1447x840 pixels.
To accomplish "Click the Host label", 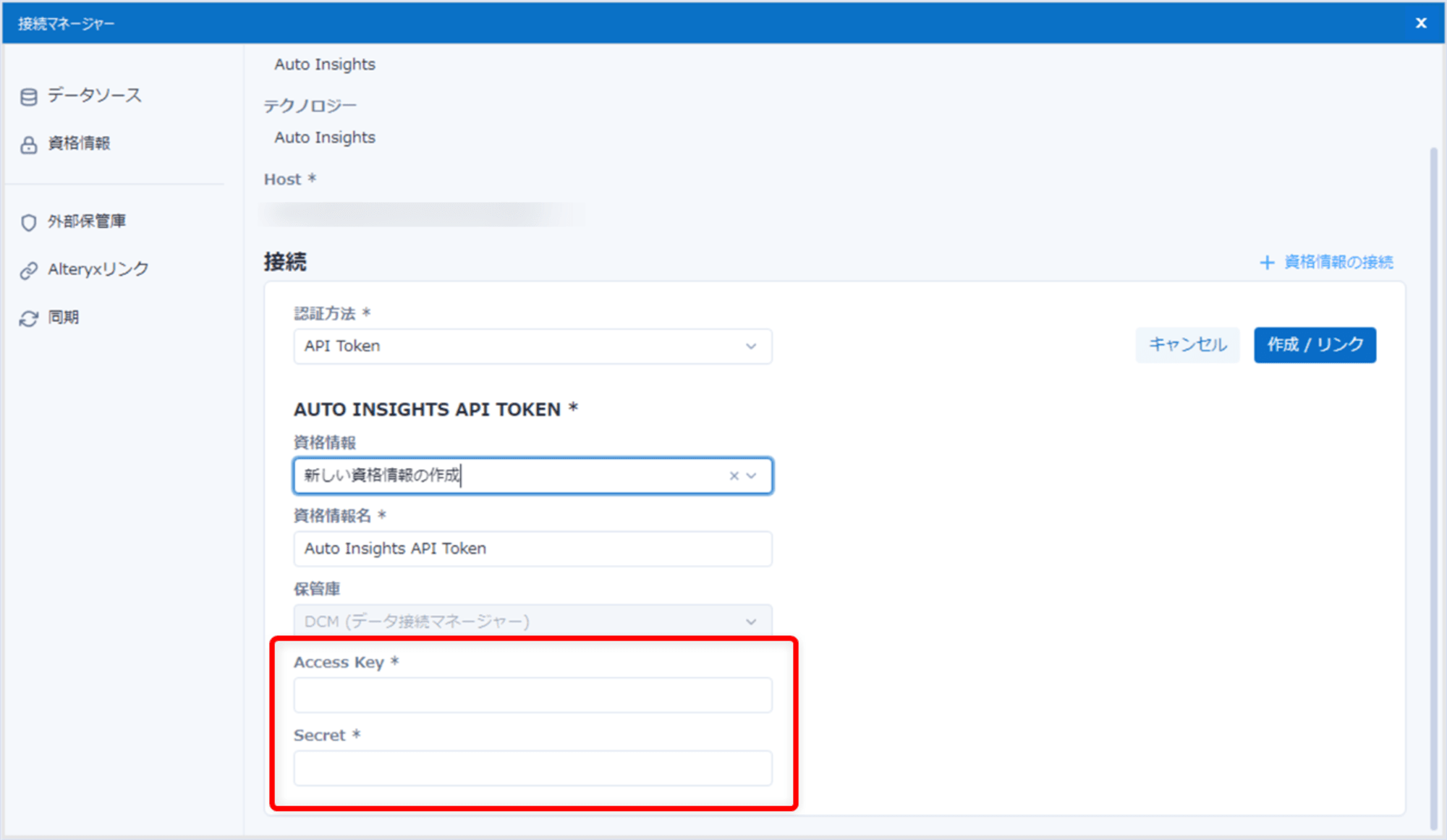I will (x=289, y=179).
